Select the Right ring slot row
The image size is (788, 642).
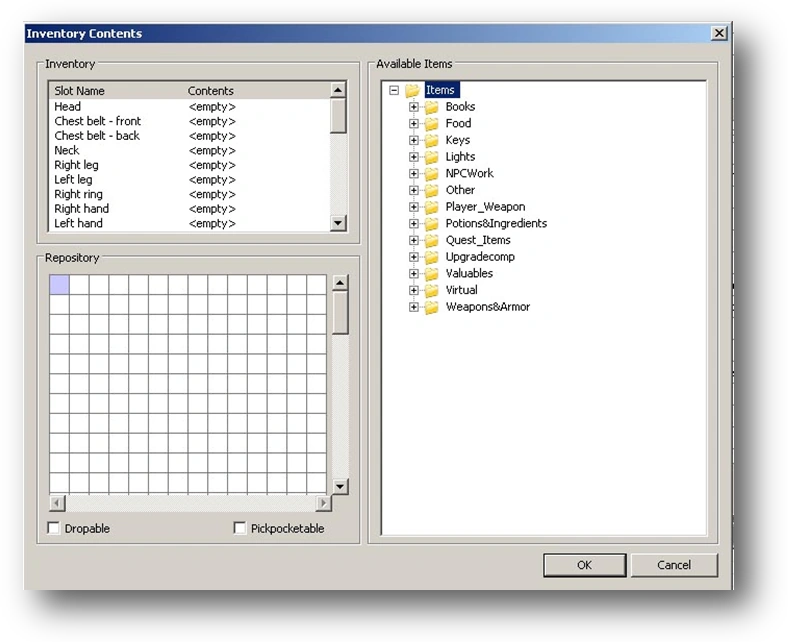[190, 194]
